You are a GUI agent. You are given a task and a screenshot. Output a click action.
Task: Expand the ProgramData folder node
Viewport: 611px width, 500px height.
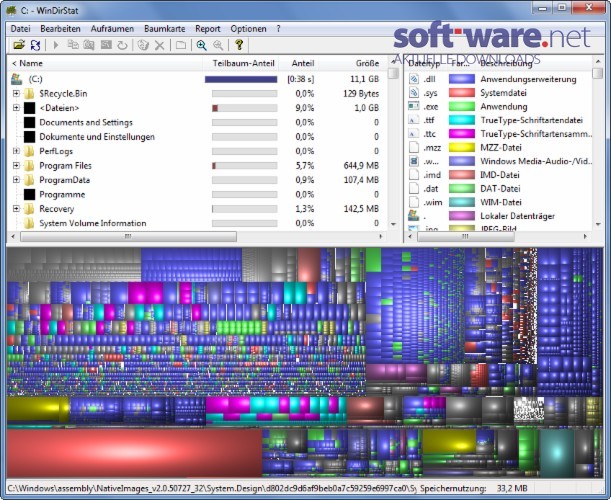(16, 180)
